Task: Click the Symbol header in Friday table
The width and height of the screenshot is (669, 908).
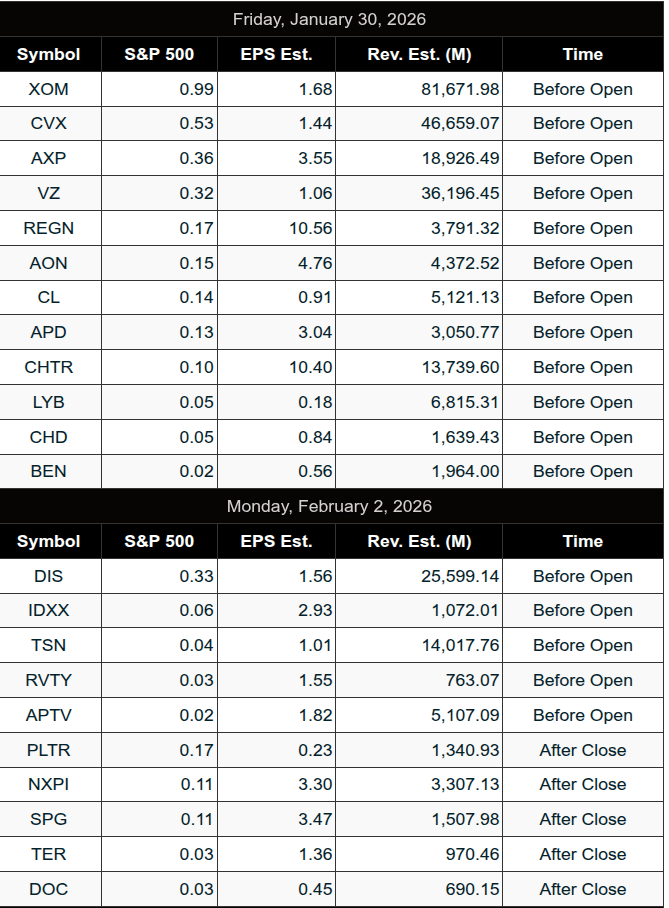Action: click(49, 54)
